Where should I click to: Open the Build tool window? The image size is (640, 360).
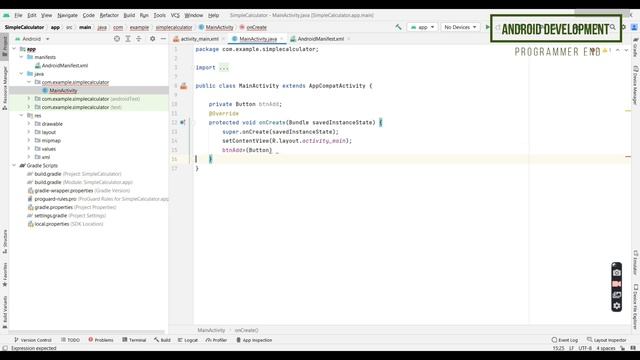[162, 340]
